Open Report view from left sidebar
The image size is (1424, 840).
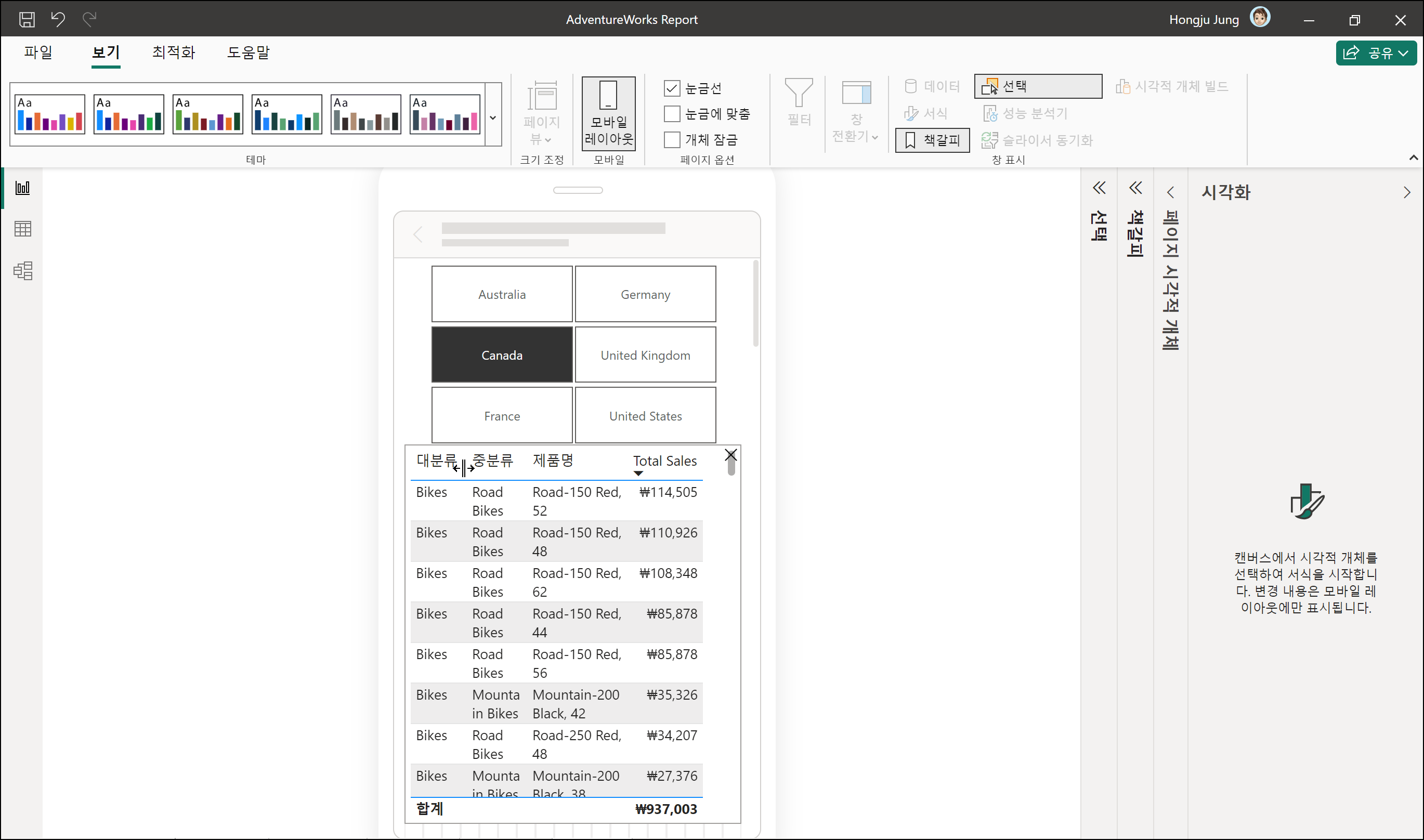click(23, 188)
